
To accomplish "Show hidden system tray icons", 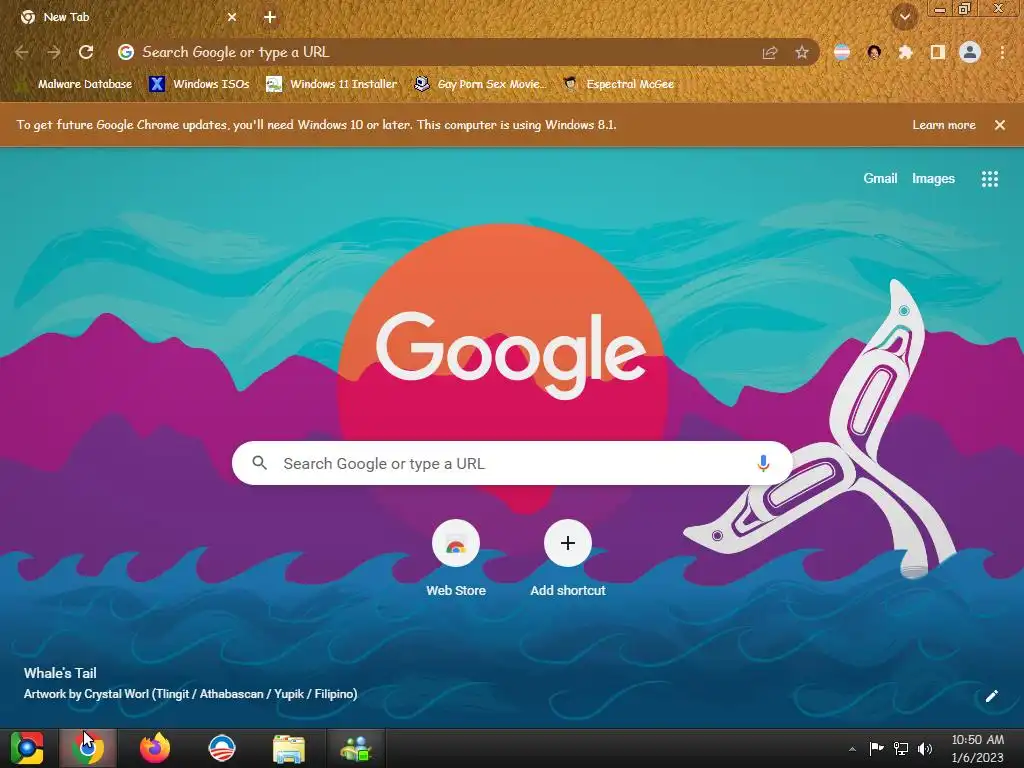I will pyautogui.click(x=852, y=748).
